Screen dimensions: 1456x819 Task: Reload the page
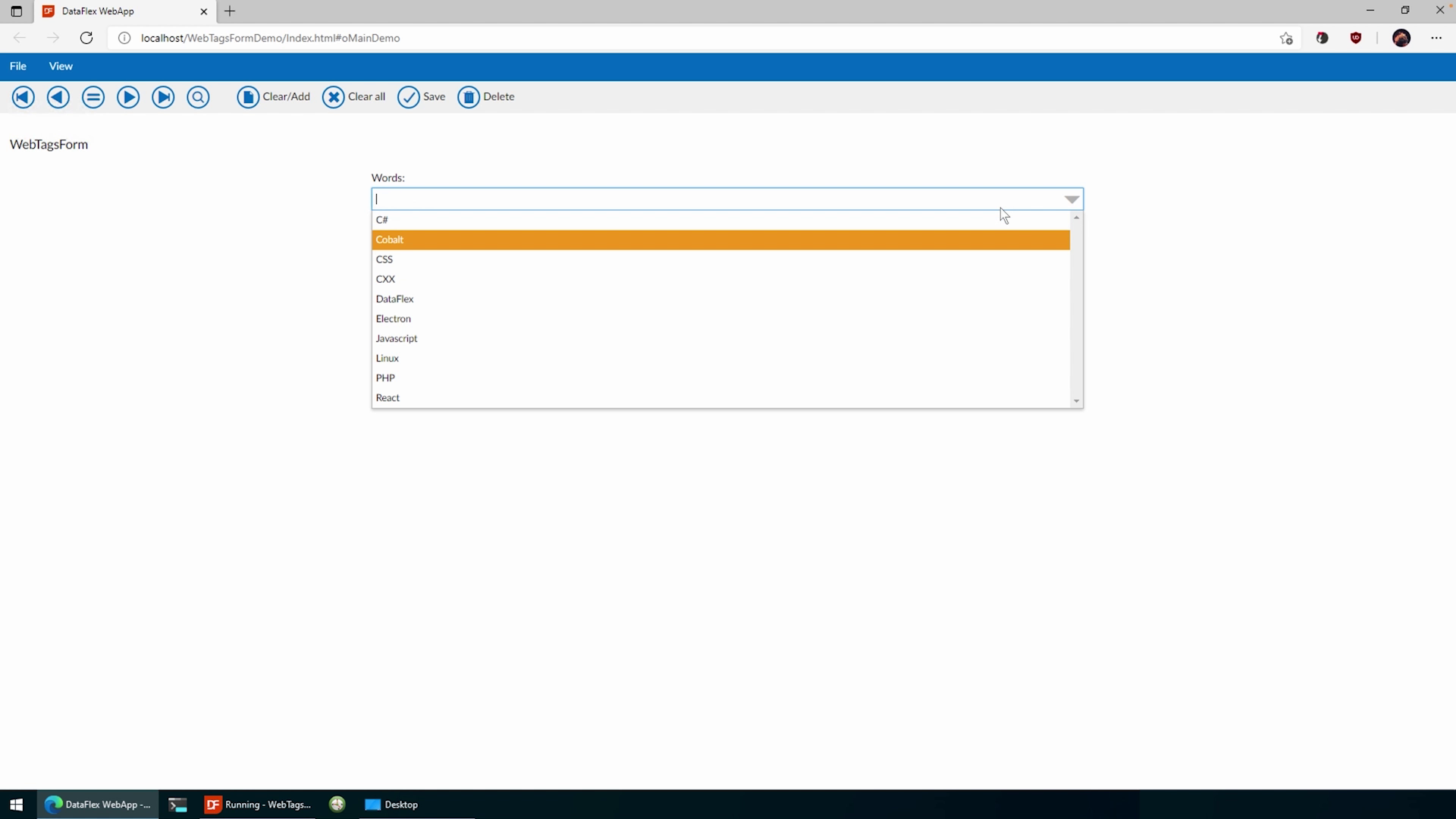(86, 38)
